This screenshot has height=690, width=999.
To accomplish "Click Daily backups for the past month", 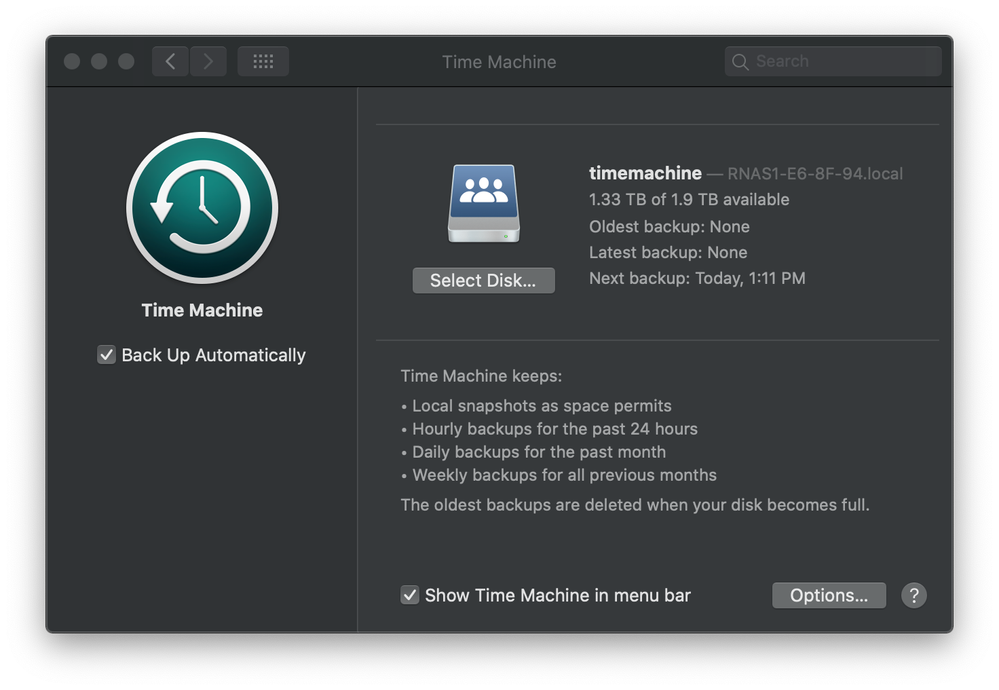I will (x=539, y=452).
